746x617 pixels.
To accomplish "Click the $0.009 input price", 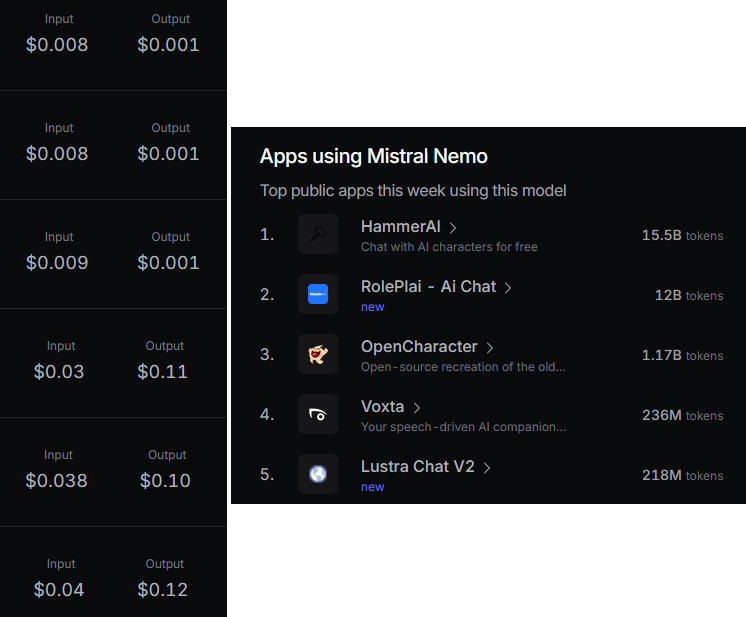I will coord(57,263).
